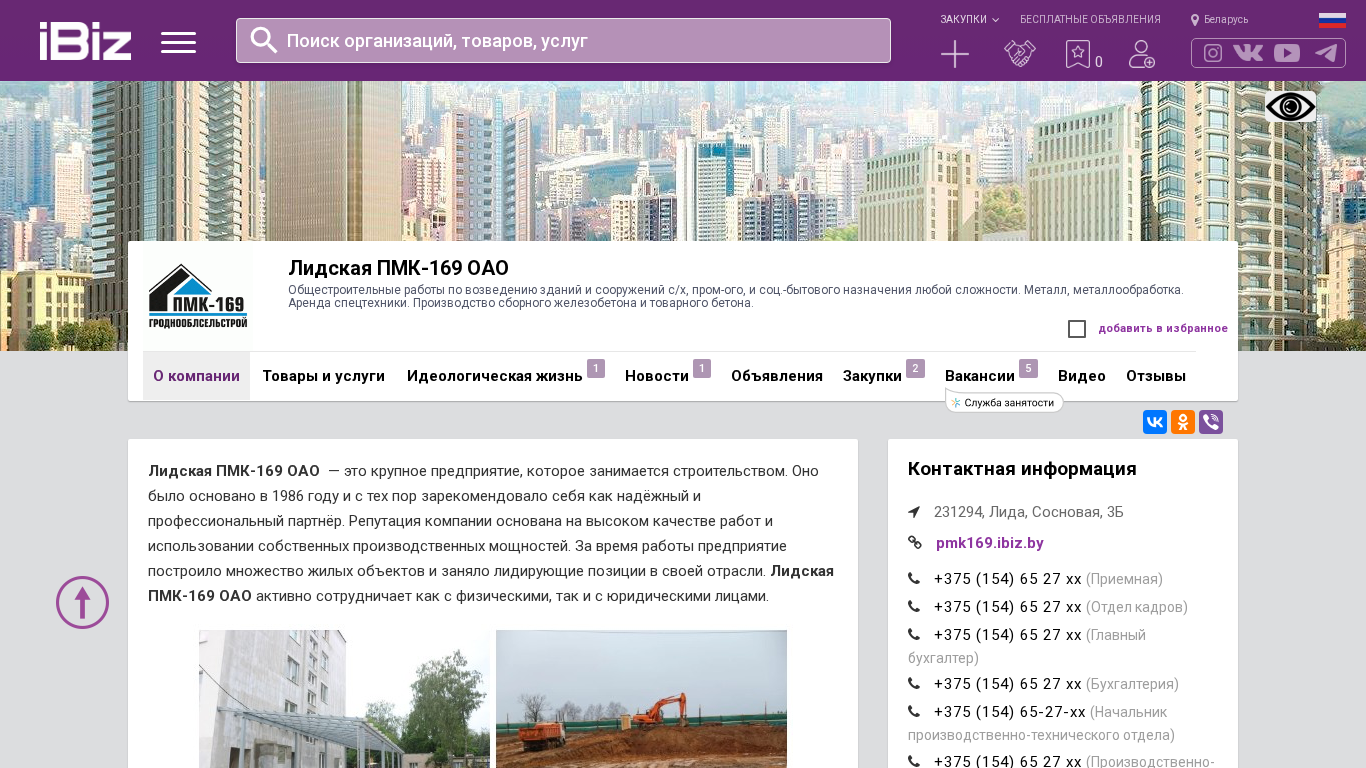Open favorites star bookmark icon
Screen dimensions: 1366x768
(1077, 54)
